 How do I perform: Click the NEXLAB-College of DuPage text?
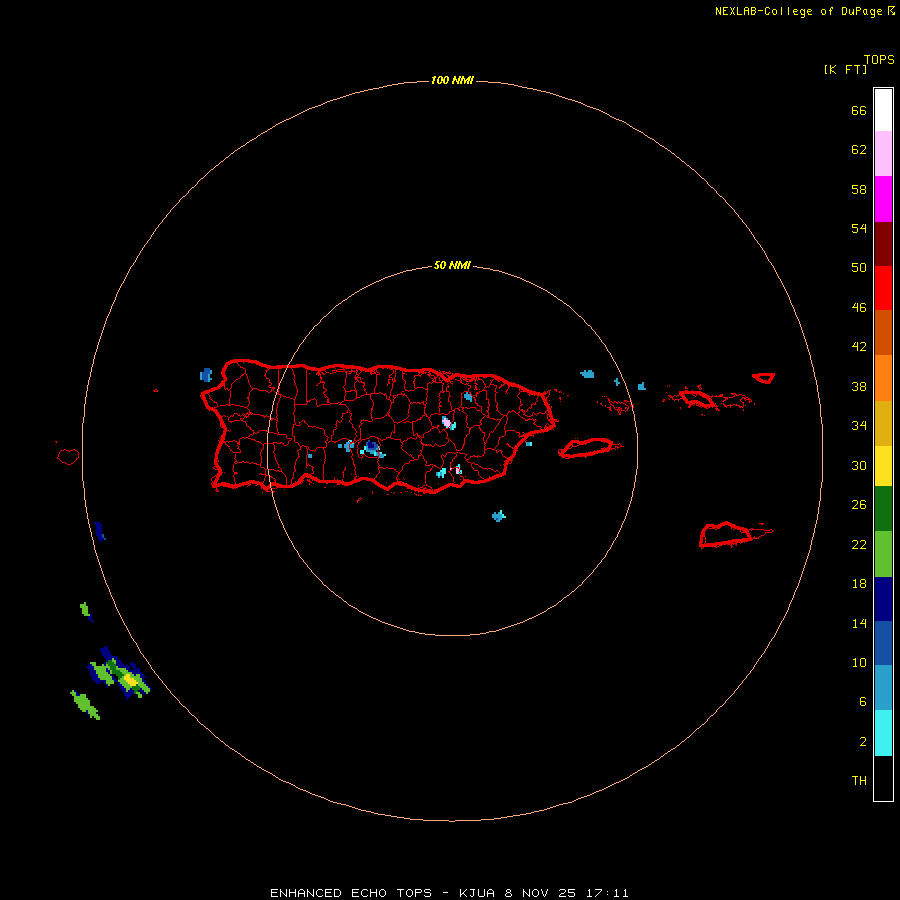[798, 11]
